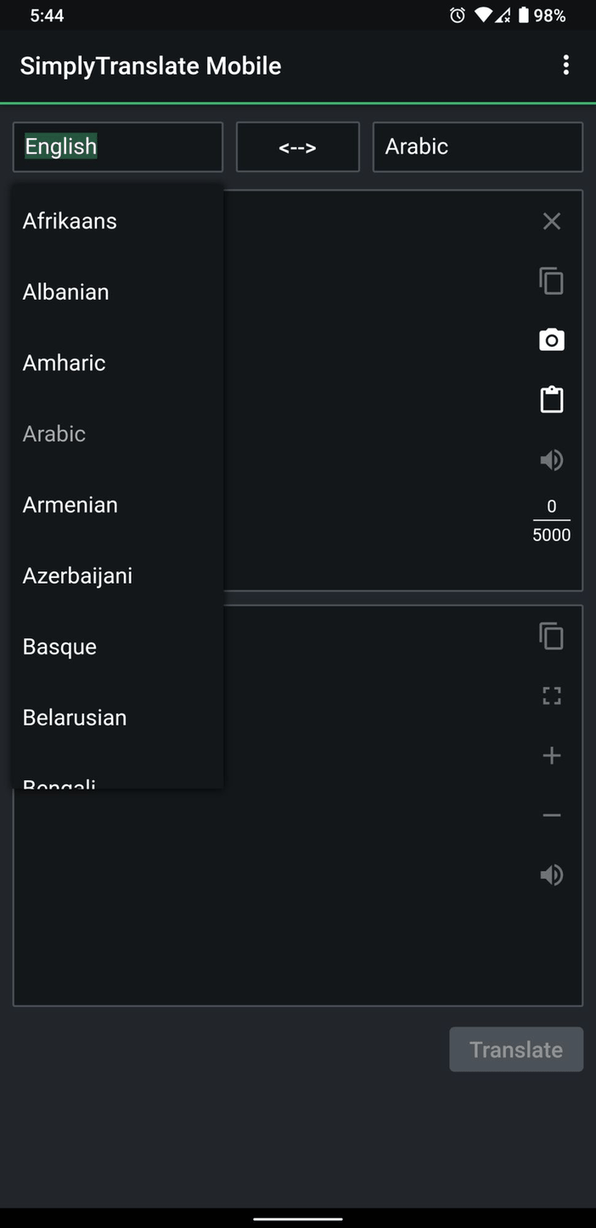Listen to the source text pronunciation
This screenshot has width=596, height=1228.
(x=551, y=459)
